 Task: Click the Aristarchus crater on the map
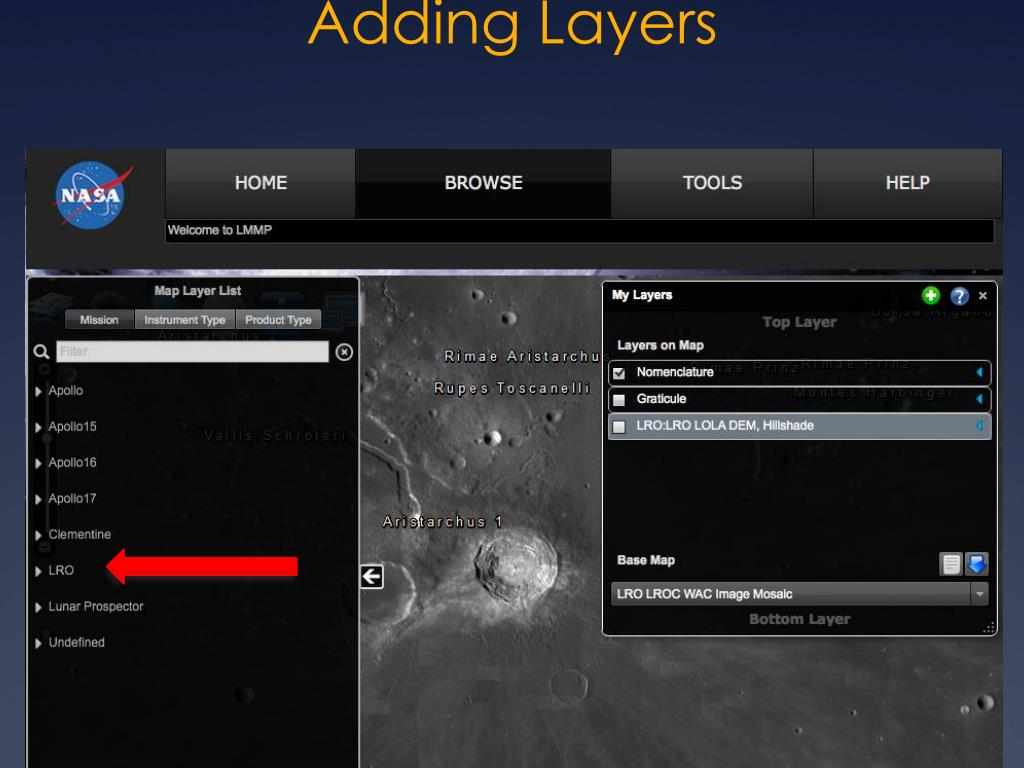(x=517, y=564)
